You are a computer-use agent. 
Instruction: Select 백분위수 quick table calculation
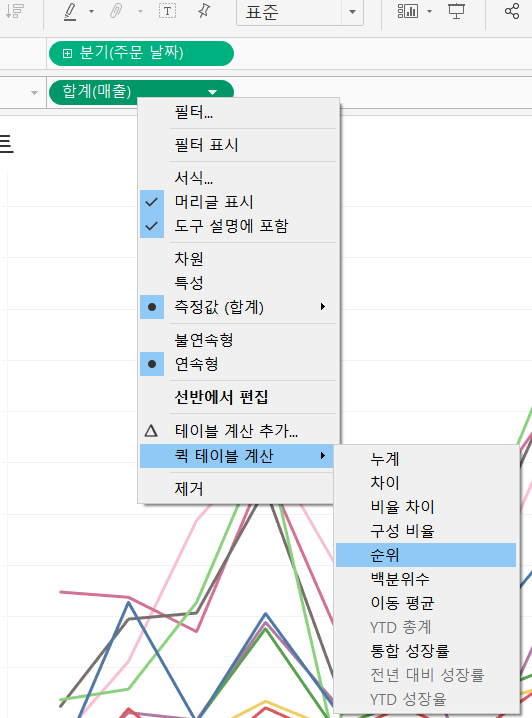coord(426,579)
